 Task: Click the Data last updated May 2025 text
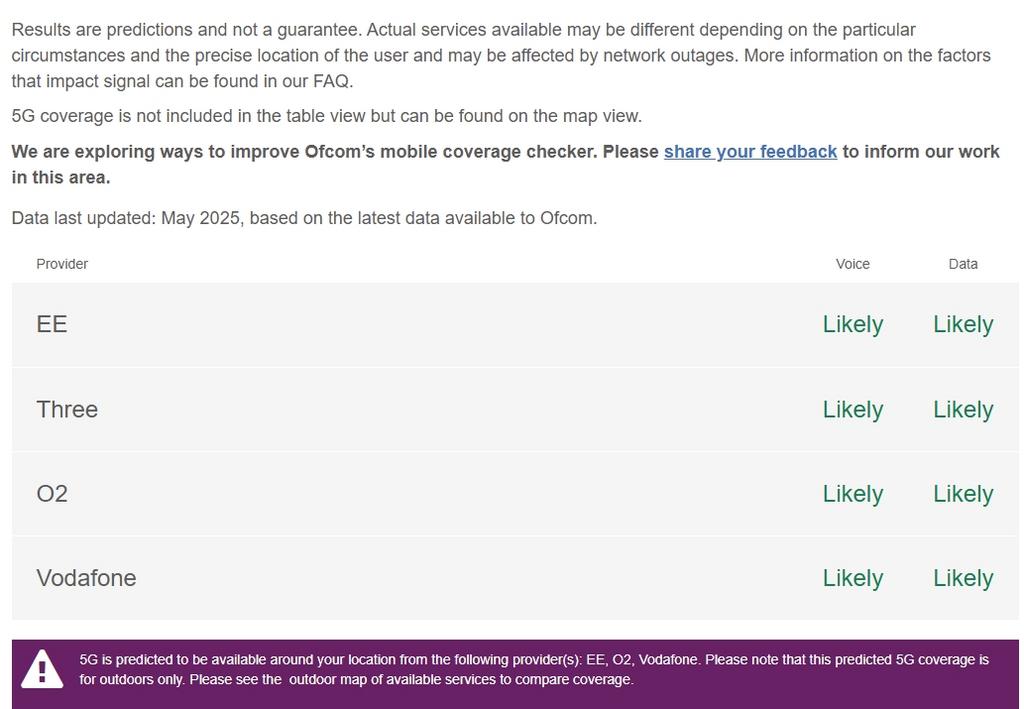[x=304, y=218]
